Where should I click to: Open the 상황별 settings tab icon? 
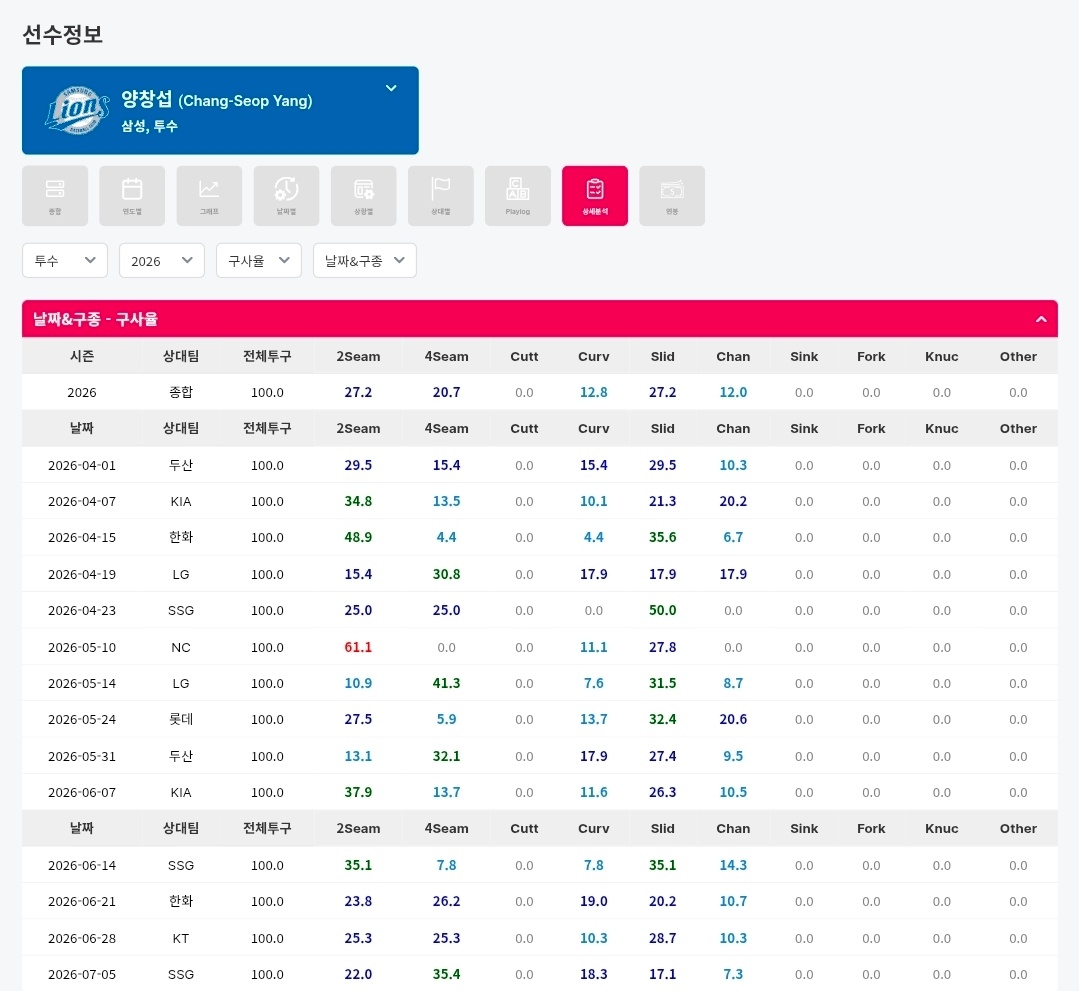pos(363,195)
